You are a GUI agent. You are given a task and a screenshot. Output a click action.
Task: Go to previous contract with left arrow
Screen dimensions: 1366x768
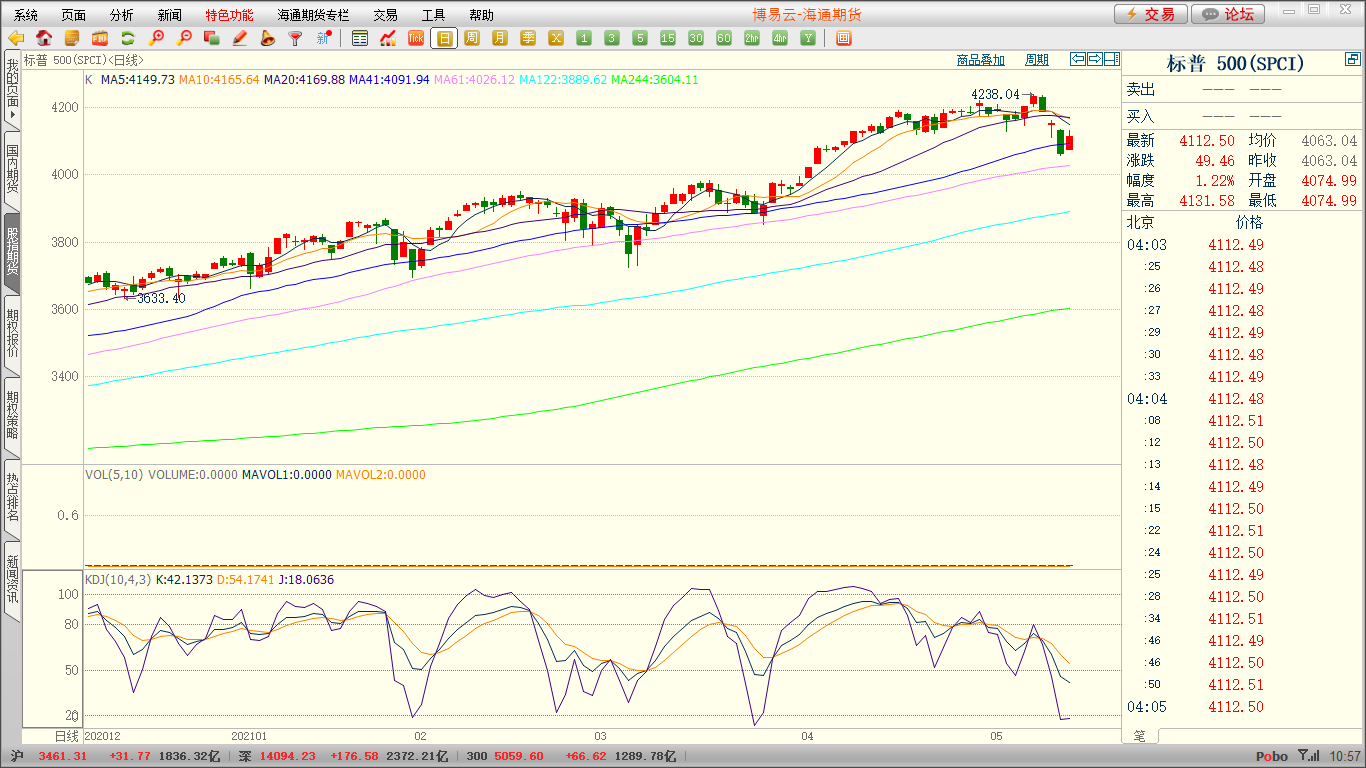click(x=1078, y=59)
